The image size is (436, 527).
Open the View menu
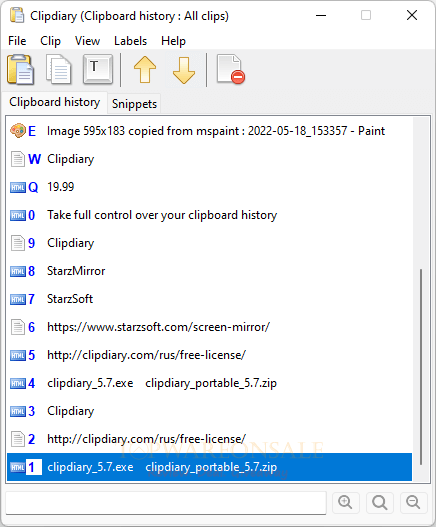(87, 41)
